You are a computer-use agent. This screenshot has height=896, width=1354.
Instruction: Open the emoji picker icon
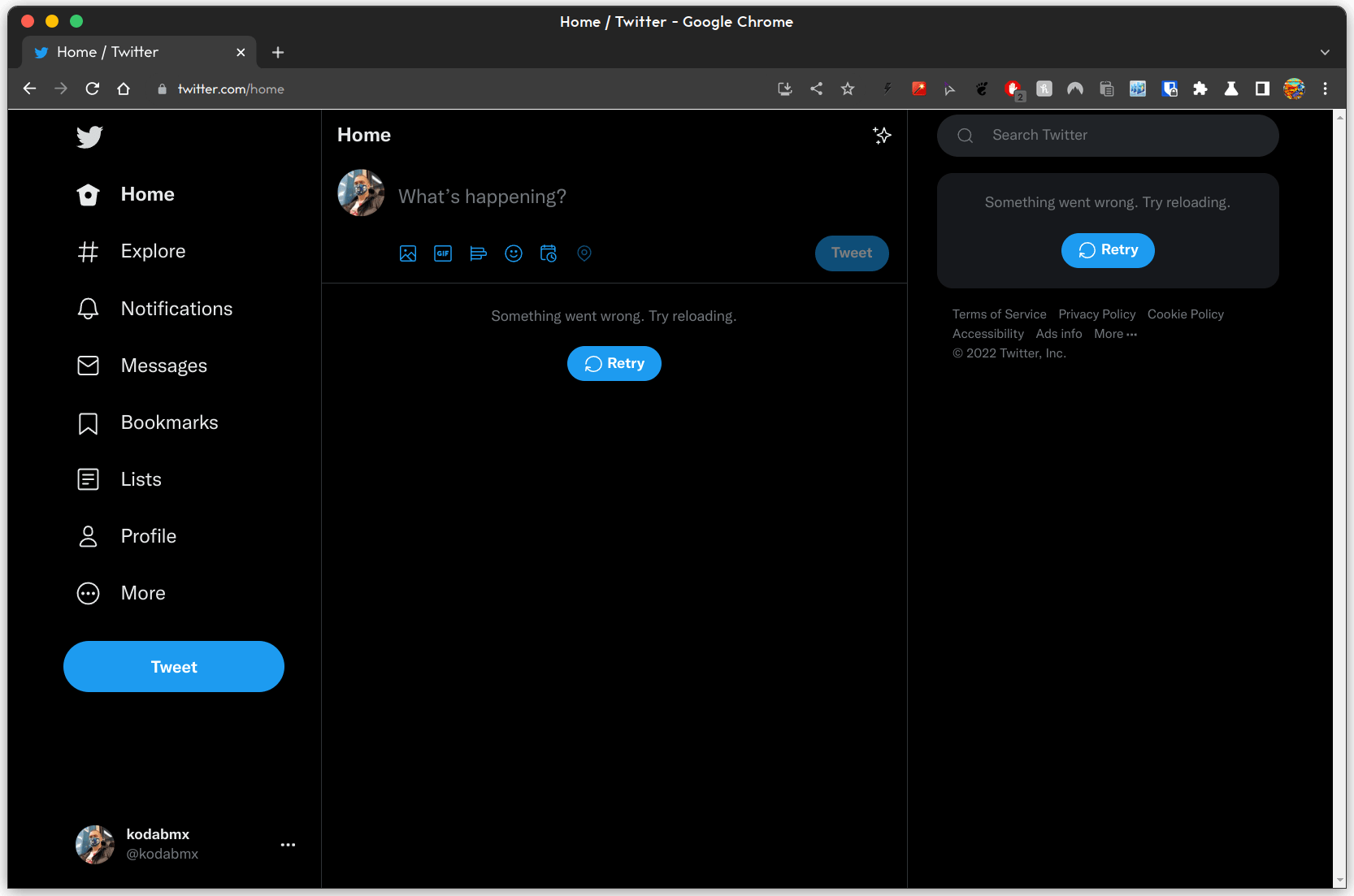pyautogui.click(x=514, y=253)
